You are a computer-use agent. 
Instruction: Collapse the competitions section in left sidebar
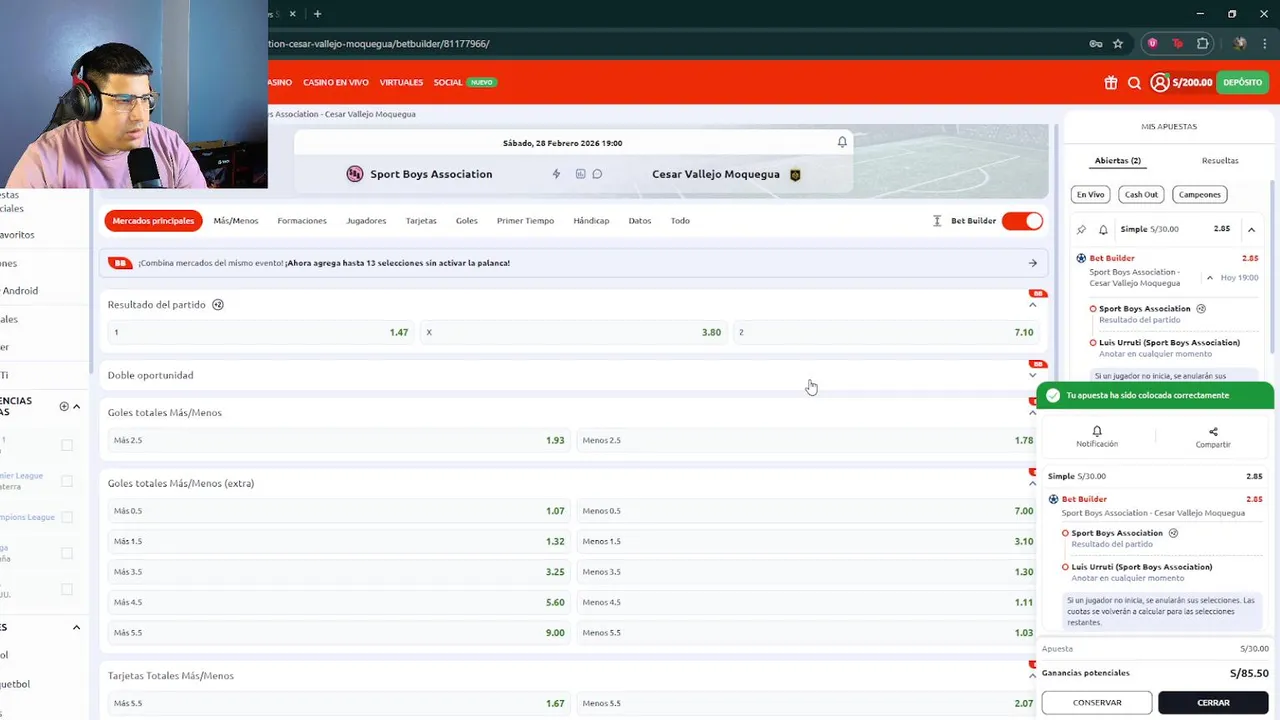[x=76, y=406]
